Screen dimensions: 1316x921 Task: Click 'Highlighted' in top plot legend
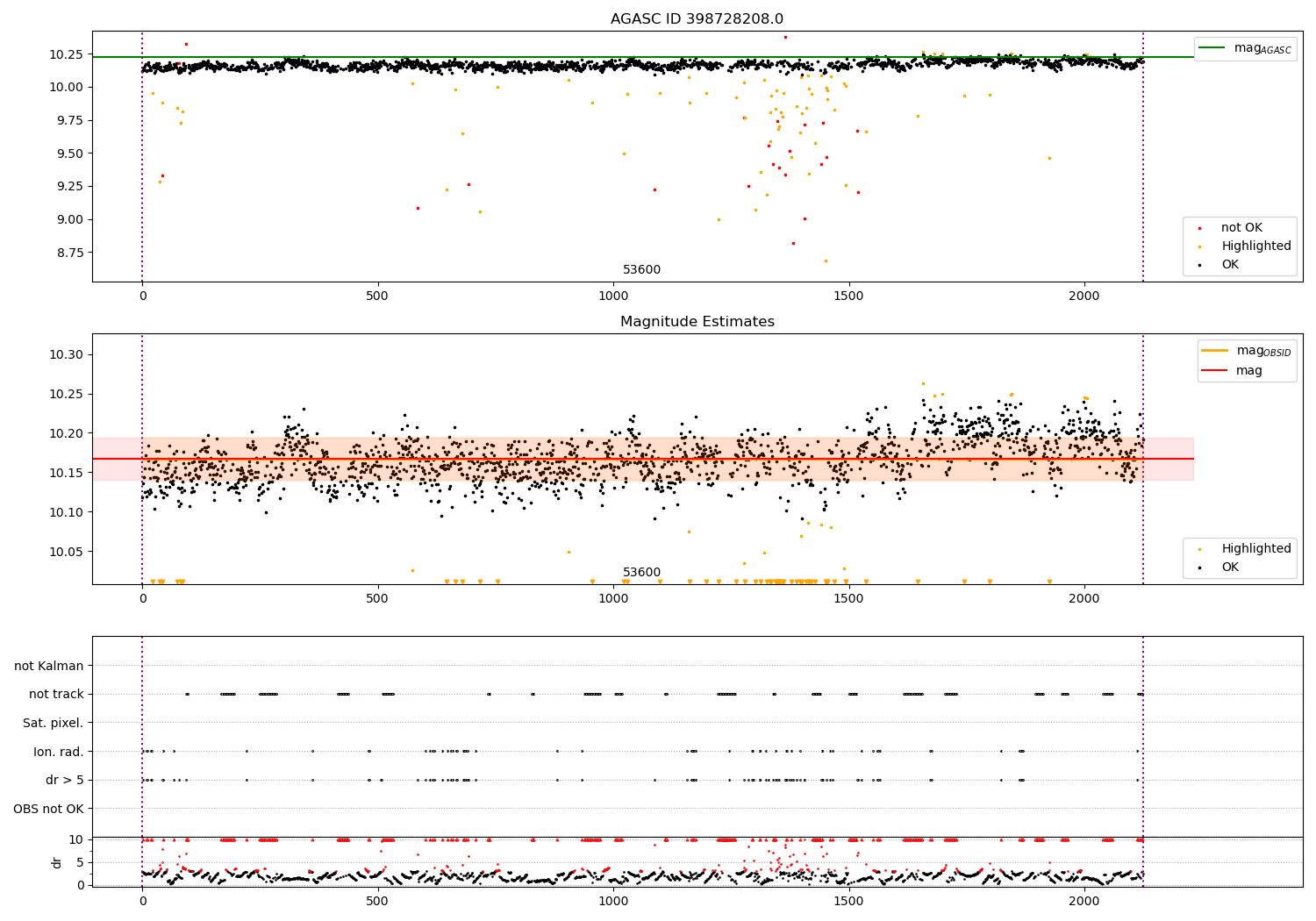tap(1256, 246)
